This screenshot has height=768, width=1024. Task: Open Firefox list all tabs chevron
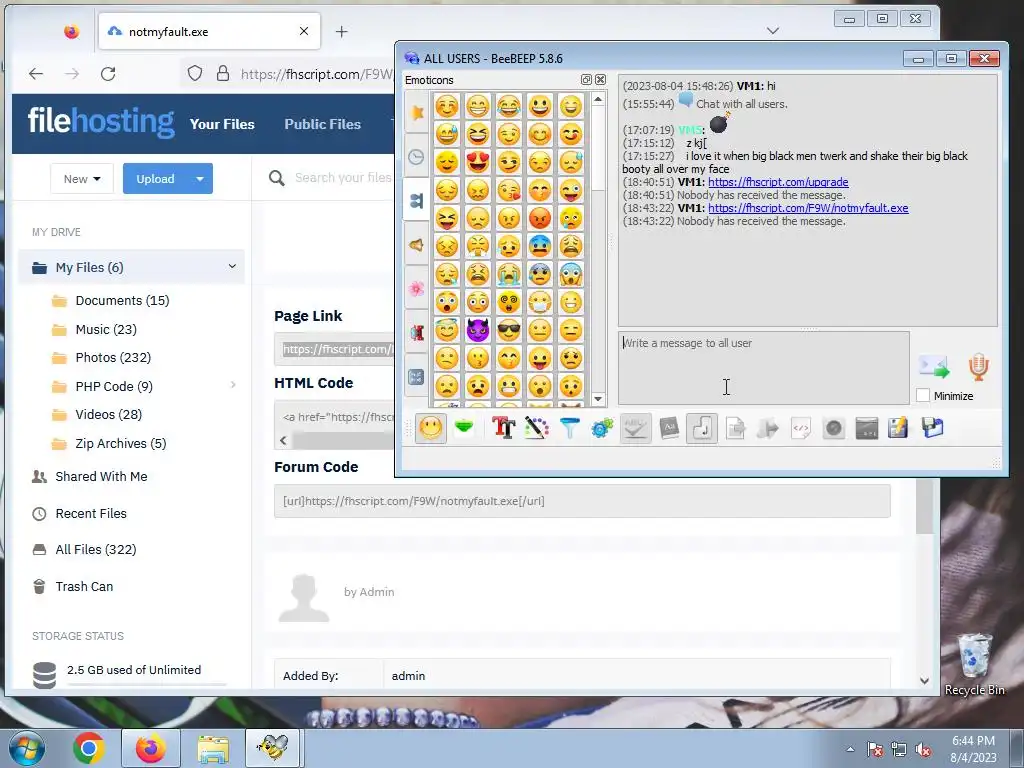(x=773, y=31)
